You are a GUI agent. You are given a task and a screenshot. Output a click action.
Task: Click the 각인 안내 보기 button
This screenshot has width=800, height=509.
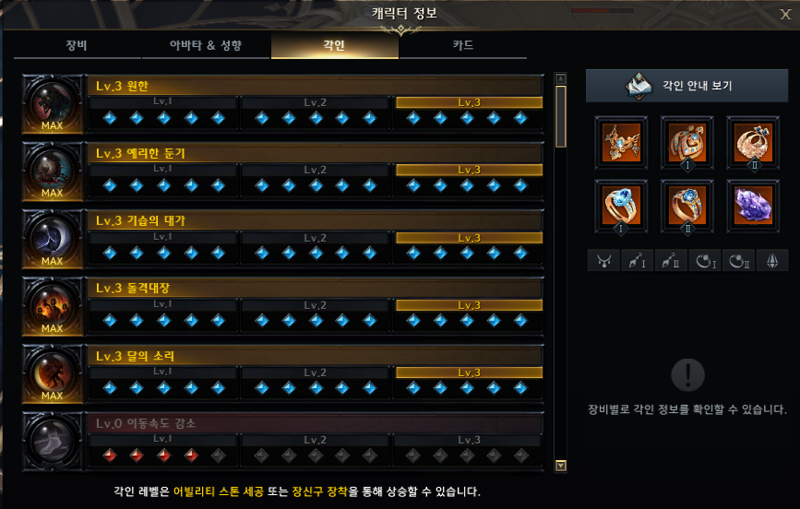pyautogui.click(x=687, y=86)
